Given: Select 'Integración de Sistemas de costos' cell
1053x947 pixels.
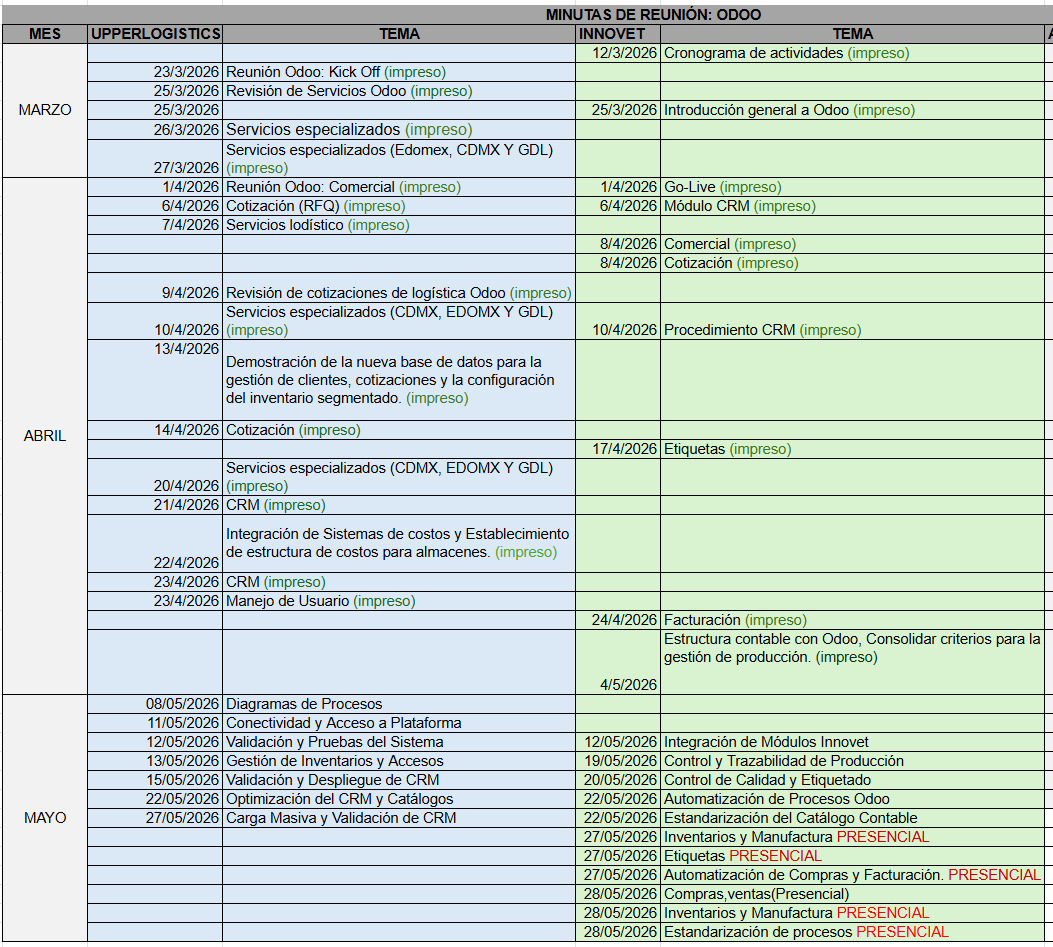Looking at the screenshot, I should tap(399, 544).
